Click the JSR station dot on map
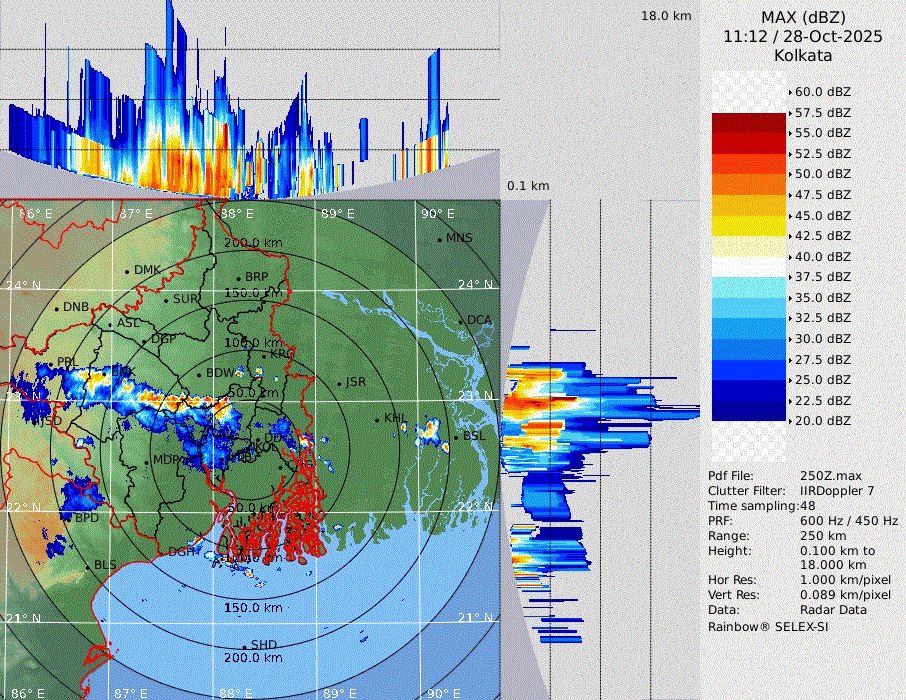The width and height of the screenshot is (906, 700). click(x=339, y=383)
